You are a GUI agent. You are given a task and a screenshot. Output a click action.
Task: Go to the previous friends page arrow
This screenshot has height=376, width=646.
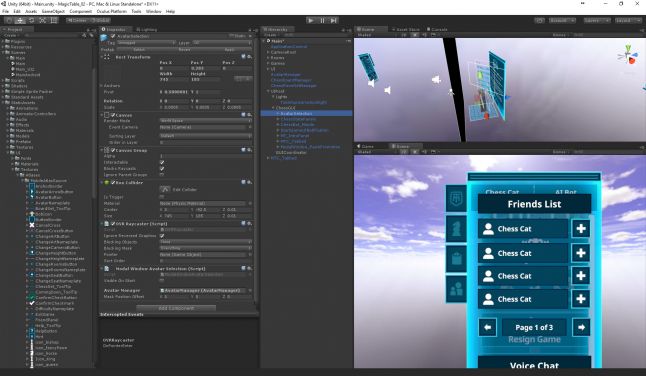click(487, 327)
